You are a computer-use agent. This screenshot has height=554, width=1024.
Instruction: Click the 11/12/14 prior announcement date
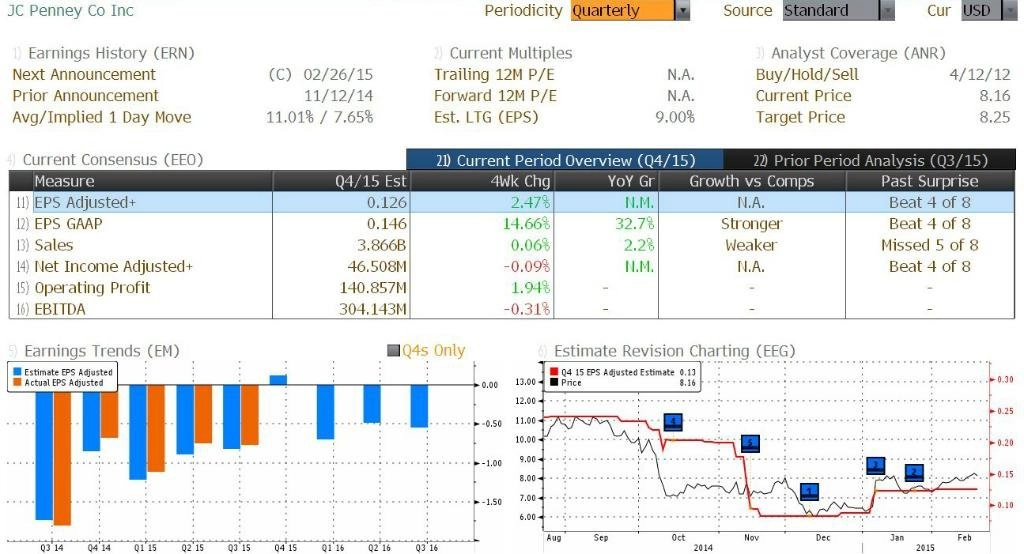coord(338,95)
